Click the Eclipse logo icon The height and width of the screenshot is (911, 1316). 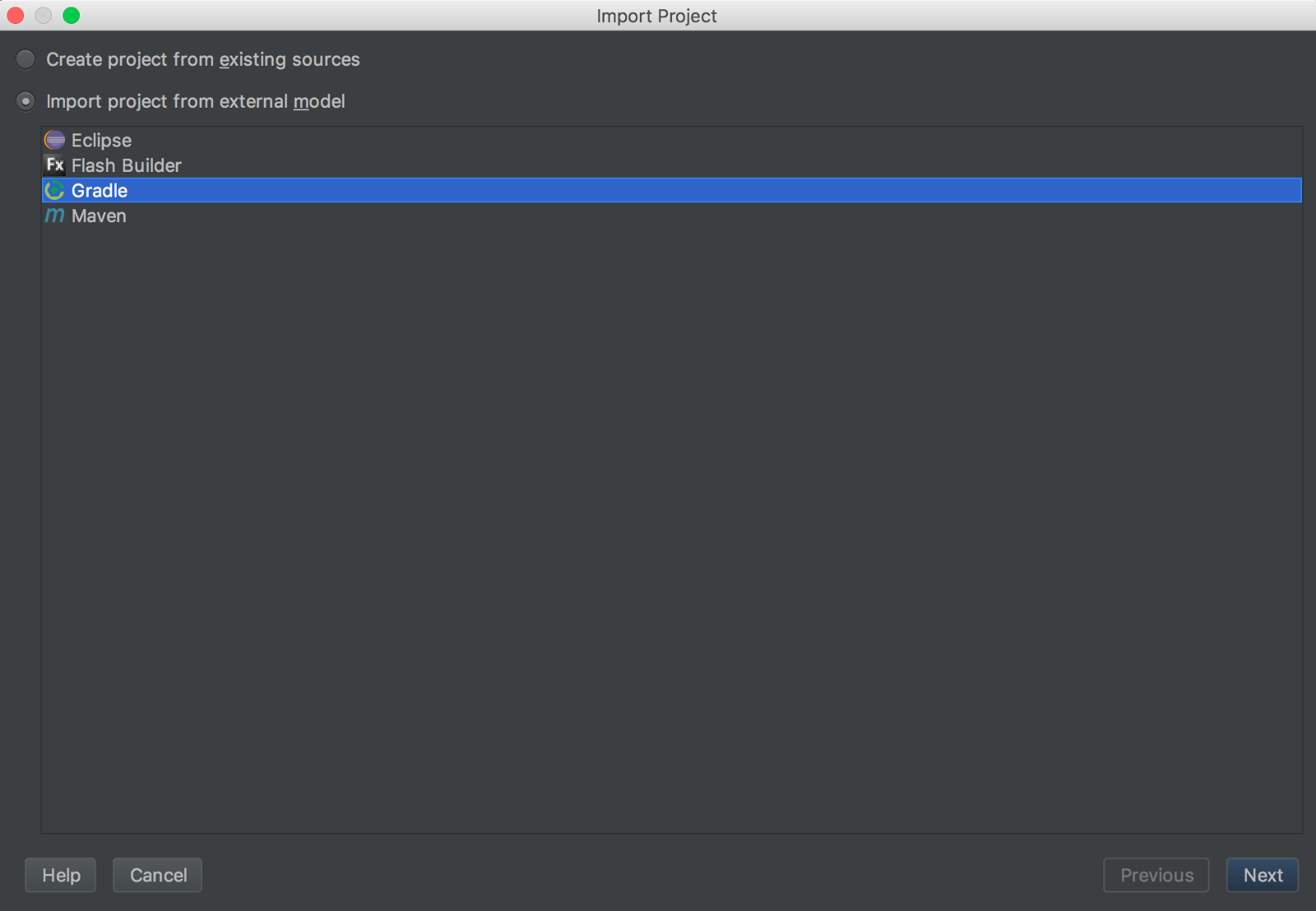[x=54, y=140]
